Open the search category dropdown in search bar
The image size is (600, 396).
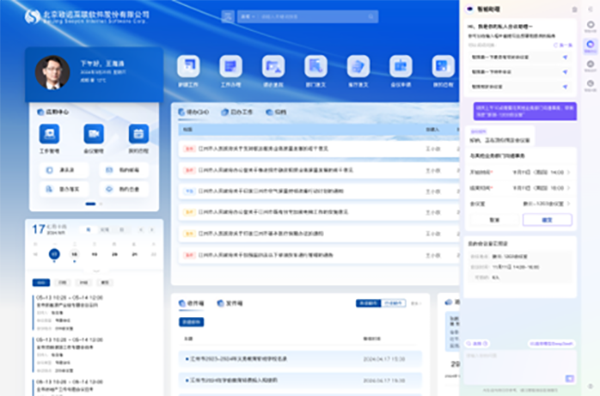[248, 16]
